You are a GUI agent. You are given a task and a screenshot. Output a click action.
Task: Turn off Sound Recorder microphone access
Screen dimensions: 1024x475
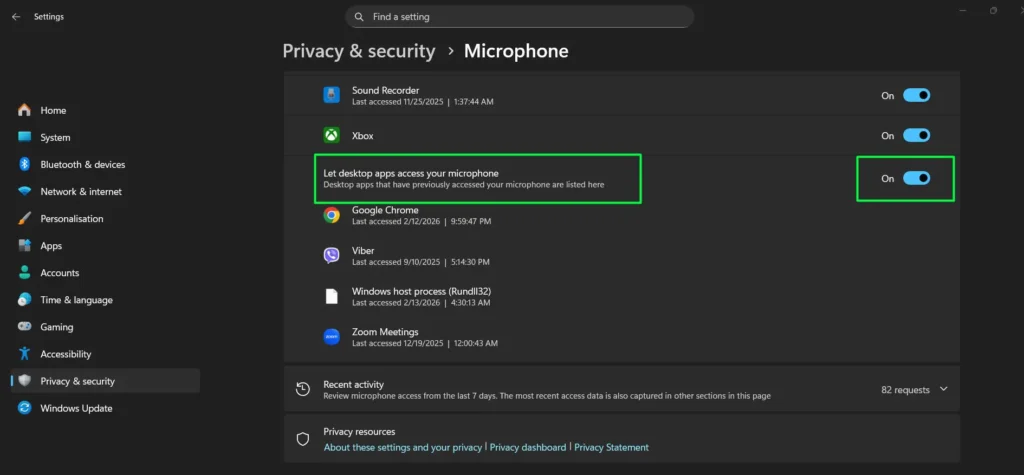[916, 95]
